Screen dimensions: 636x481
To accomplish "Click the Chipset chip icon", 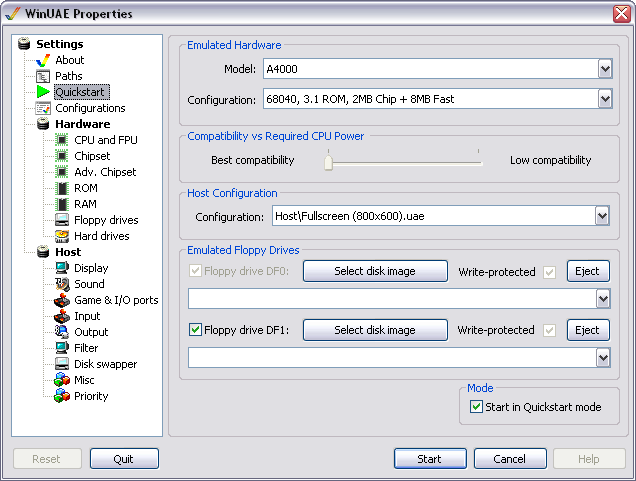I will click(62, 156).
